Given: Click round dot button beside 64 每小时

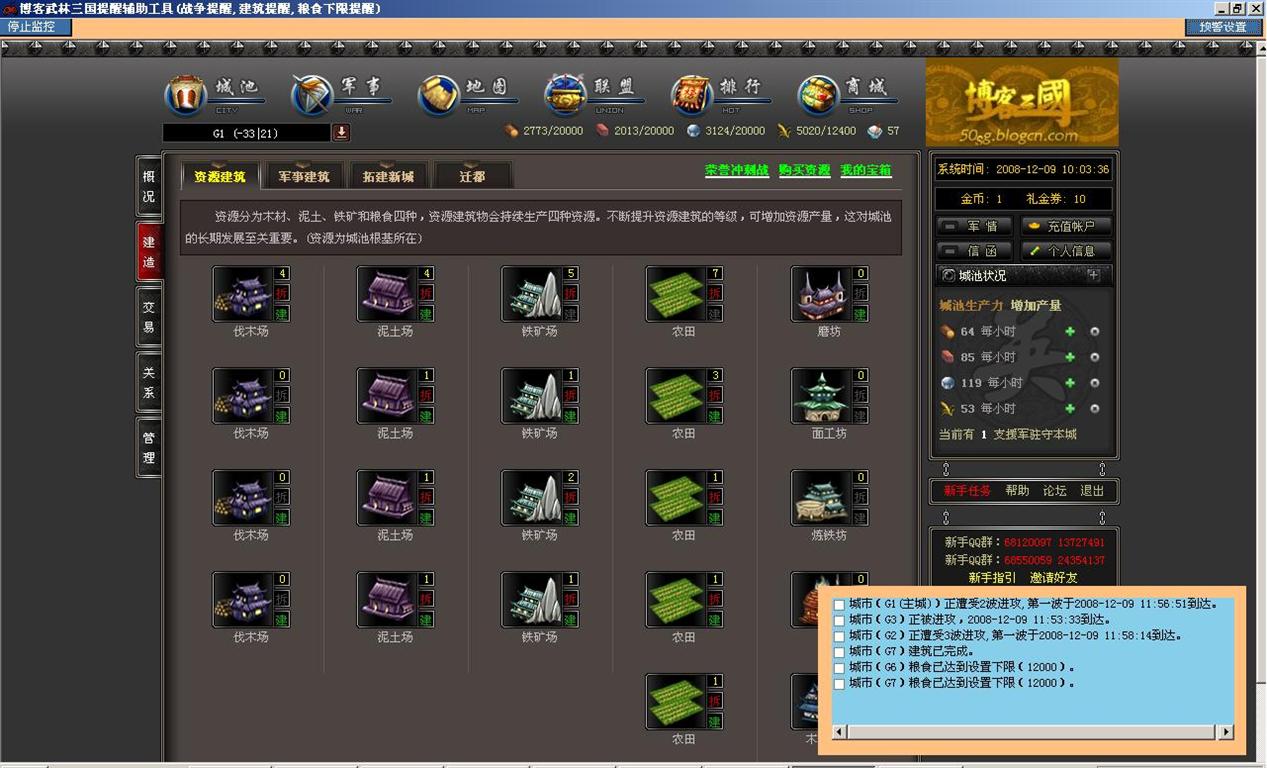Looking at the screenshot, I should [x=1095, y=331].
